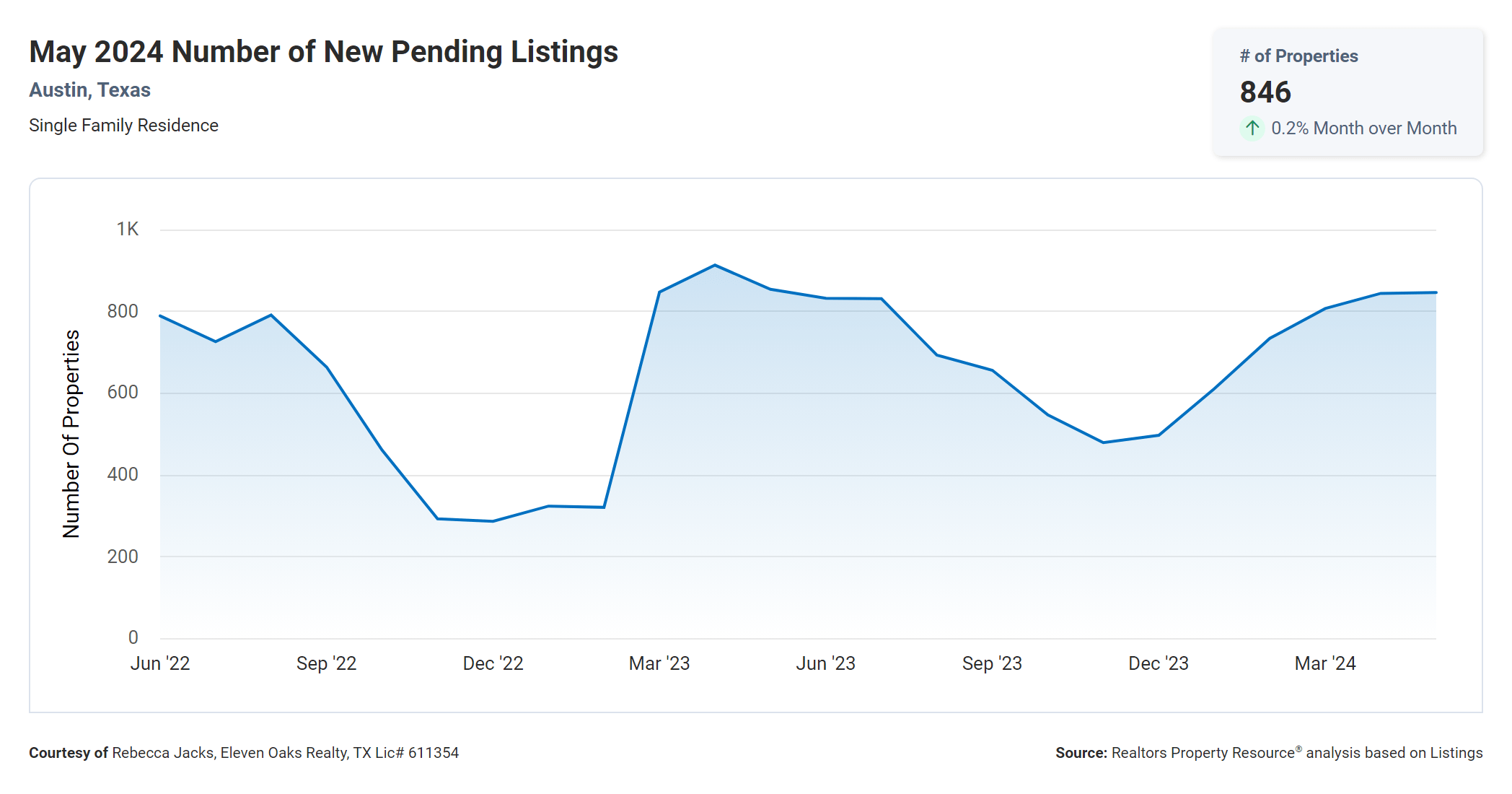Image resolution: width=1512 pixels, height=794 pixels.
Task: Select the '# of Properties' card heading
Action: pos(1298,56)
